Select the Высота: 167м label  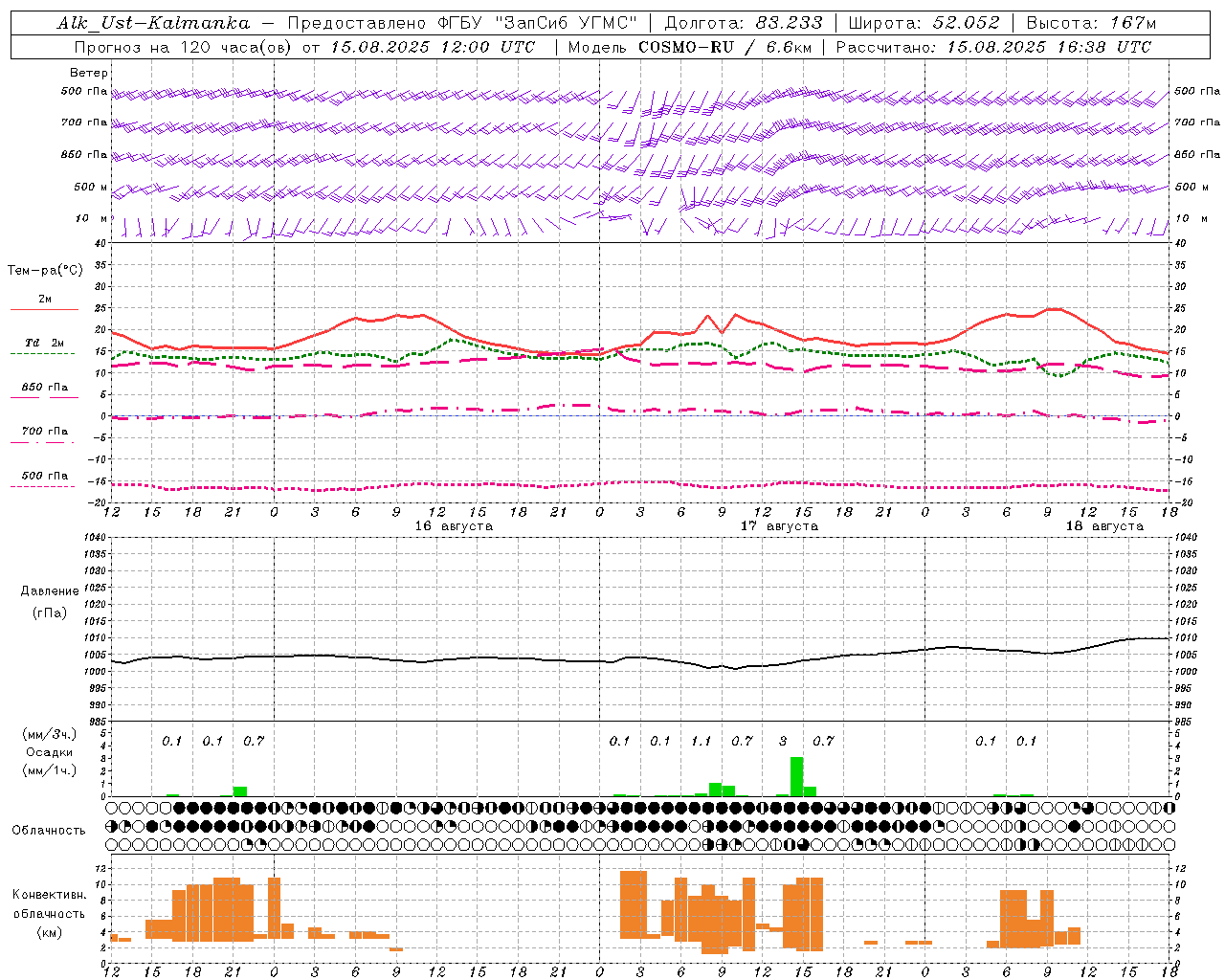pyautogui.click(x=1091, y=23)
